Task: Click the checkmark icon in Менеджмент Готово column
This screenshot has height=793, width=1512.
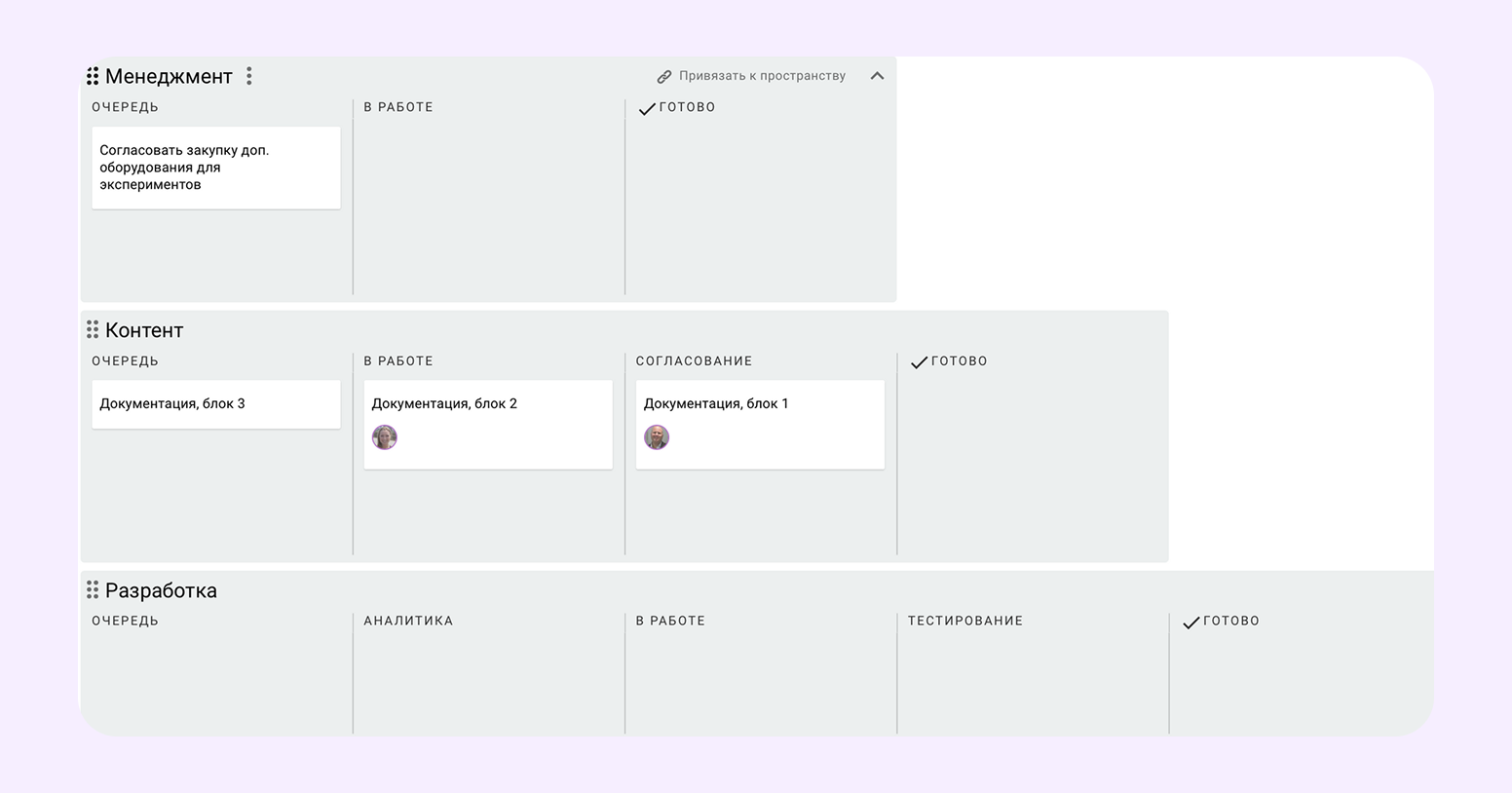Action: click(646, 109)
